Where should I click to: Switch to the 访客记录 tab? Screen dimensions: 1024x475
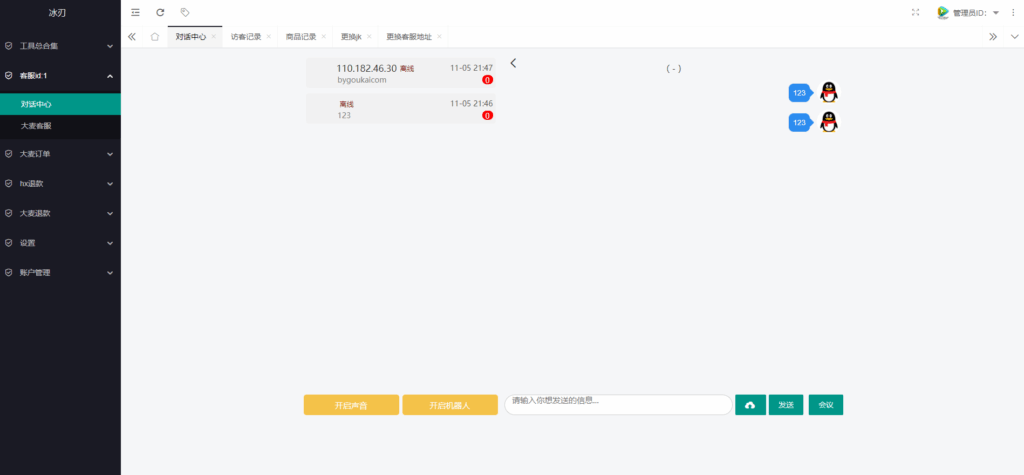246,36
